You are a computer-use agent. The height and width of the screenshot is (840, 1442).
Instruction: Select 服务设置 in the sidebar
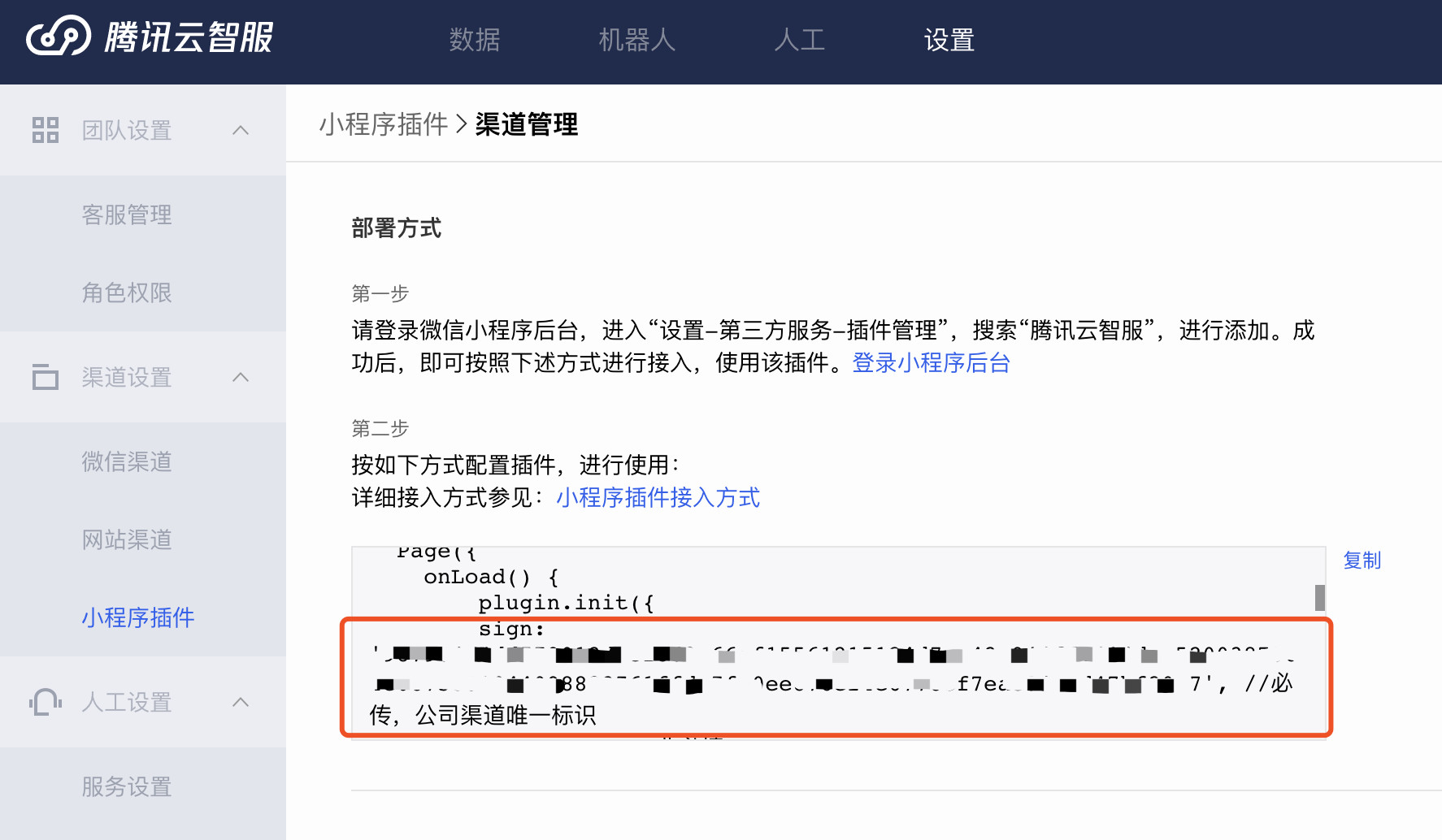127,786
